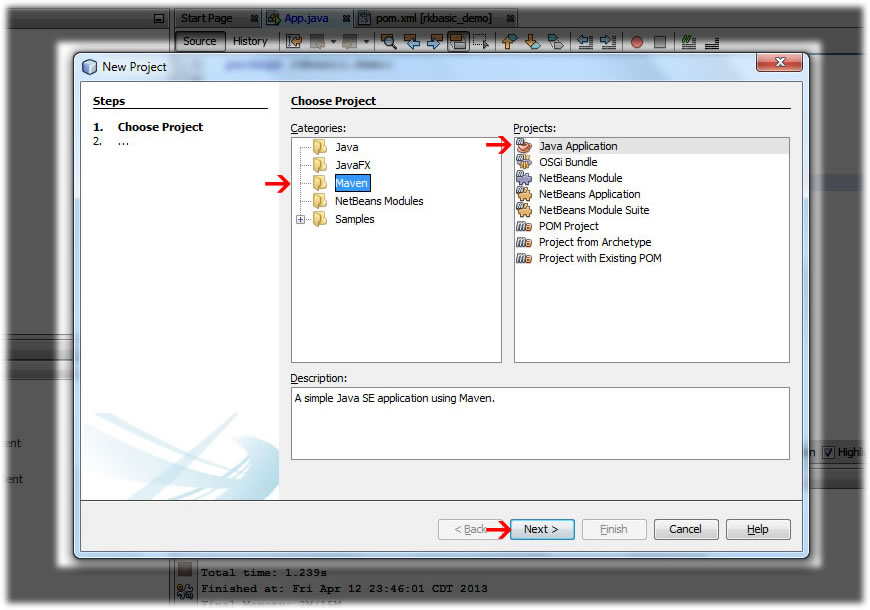The height and width of the screenshot is (610, 870).
Task: Click inside the Description text area
Action: tap(540, 424)
